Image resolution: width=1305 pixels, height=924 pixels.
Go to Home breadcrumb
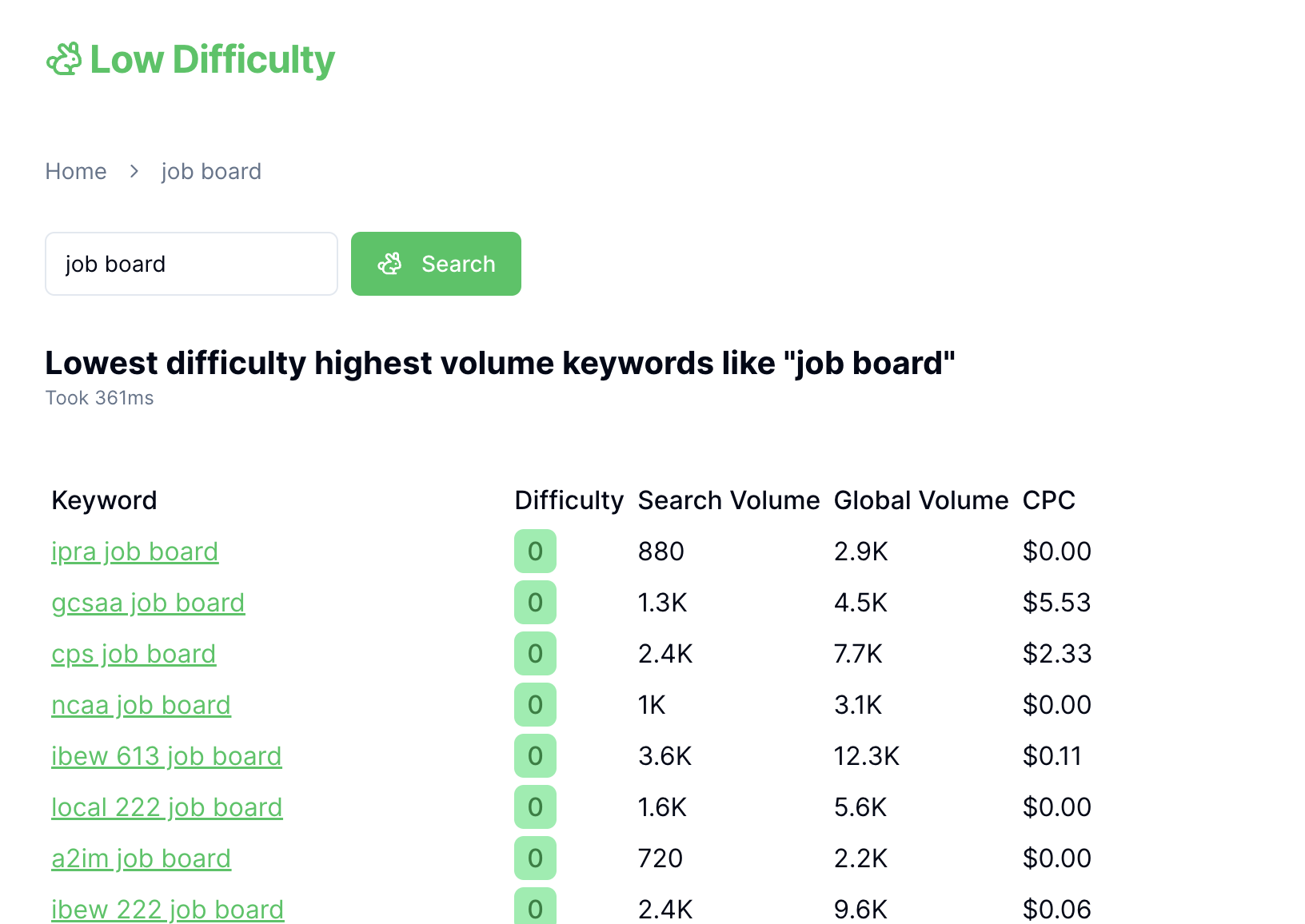tap(76, 171)
